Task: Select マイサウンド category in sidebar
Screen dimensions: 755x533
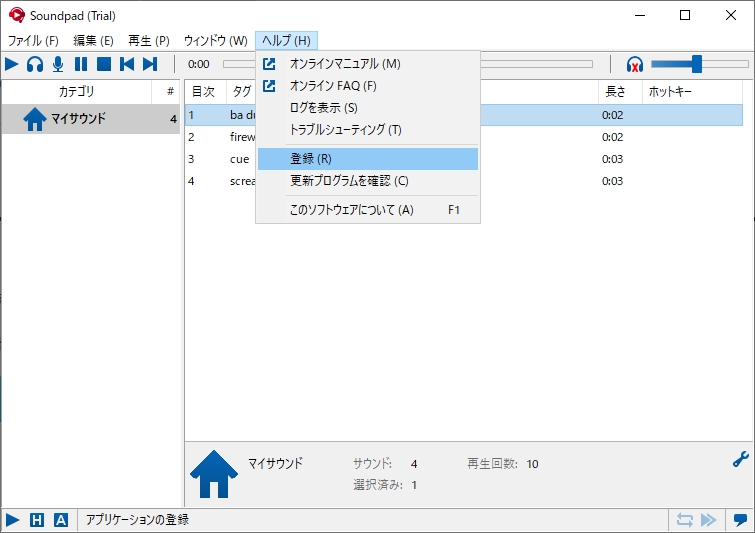Action: coord(91,118)
